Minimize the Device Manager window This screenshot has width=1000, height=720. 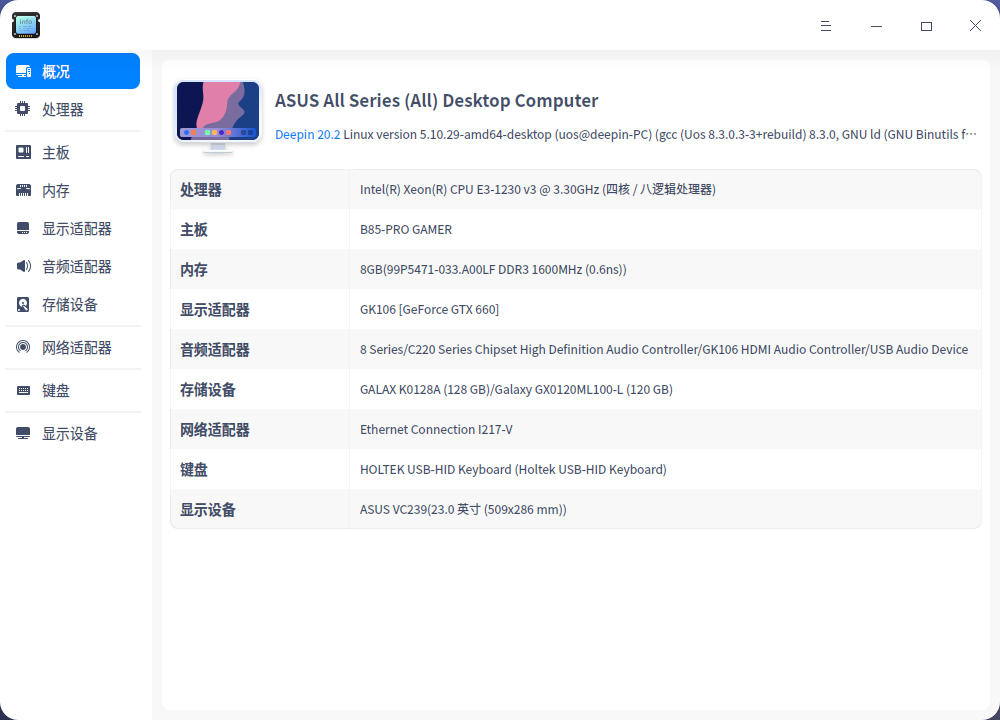click(x=876, y=26)
